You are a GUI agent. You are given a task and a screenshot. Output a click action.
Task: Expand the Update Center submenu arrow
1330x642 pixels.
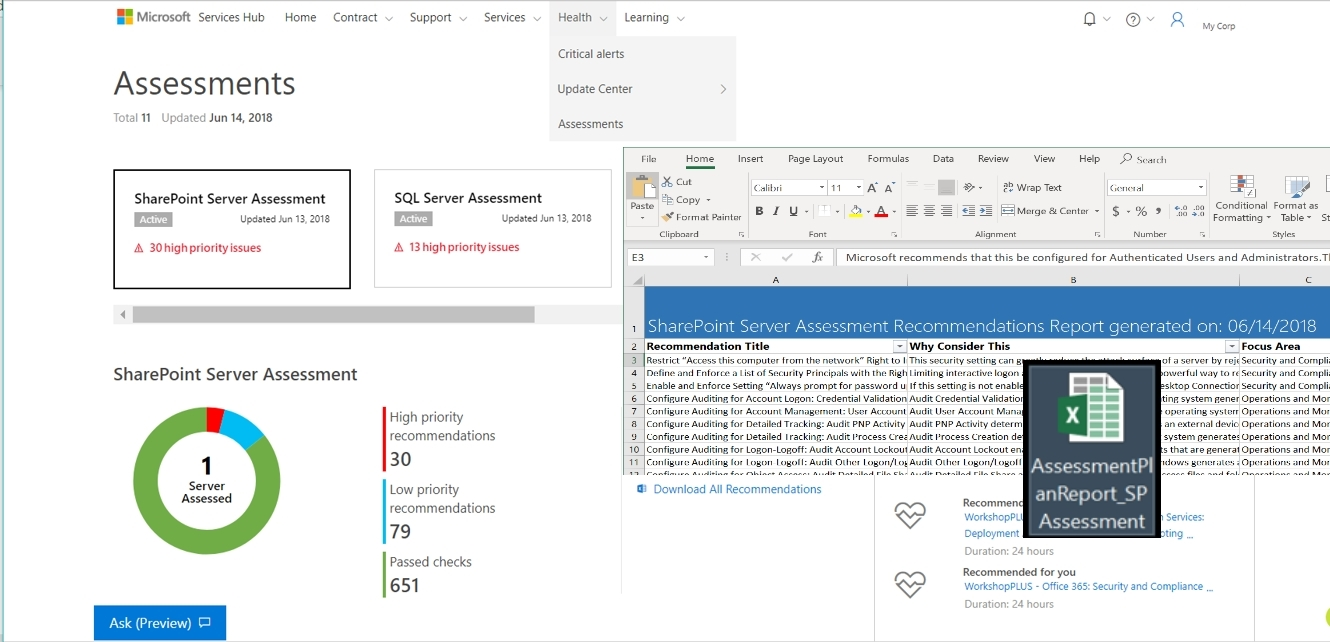(723, 89)
